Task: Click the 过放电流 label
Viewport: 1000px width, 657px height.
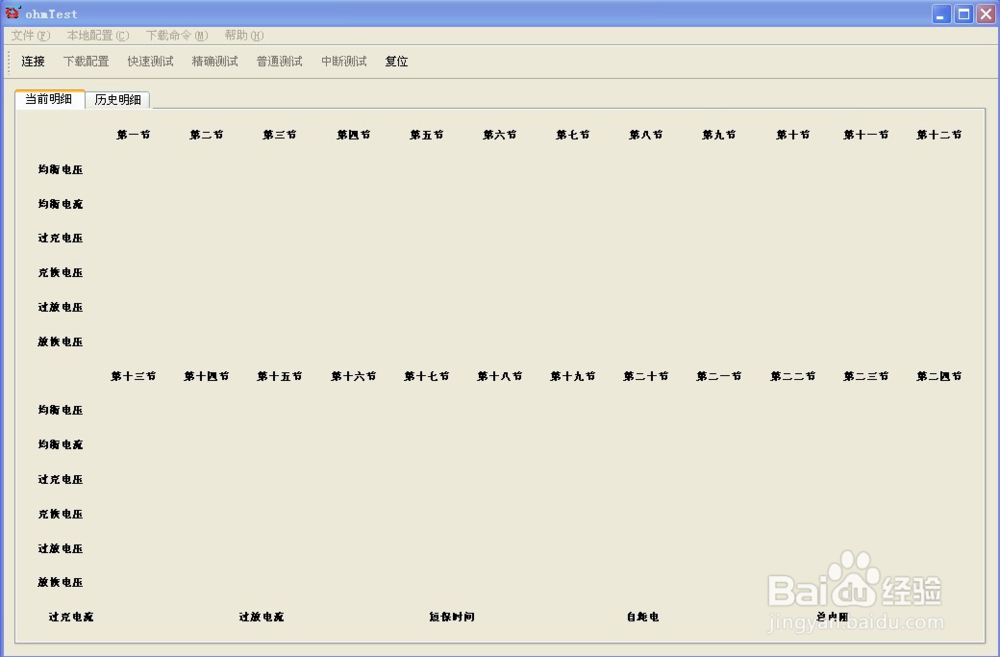Action: tap(261, 617)
